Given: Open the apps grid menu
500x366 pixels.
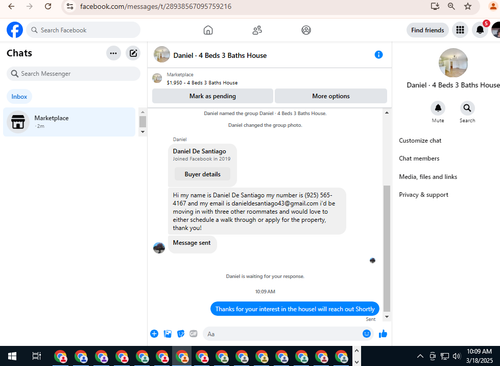Looking at the screenshot, I should coord(460,30).
